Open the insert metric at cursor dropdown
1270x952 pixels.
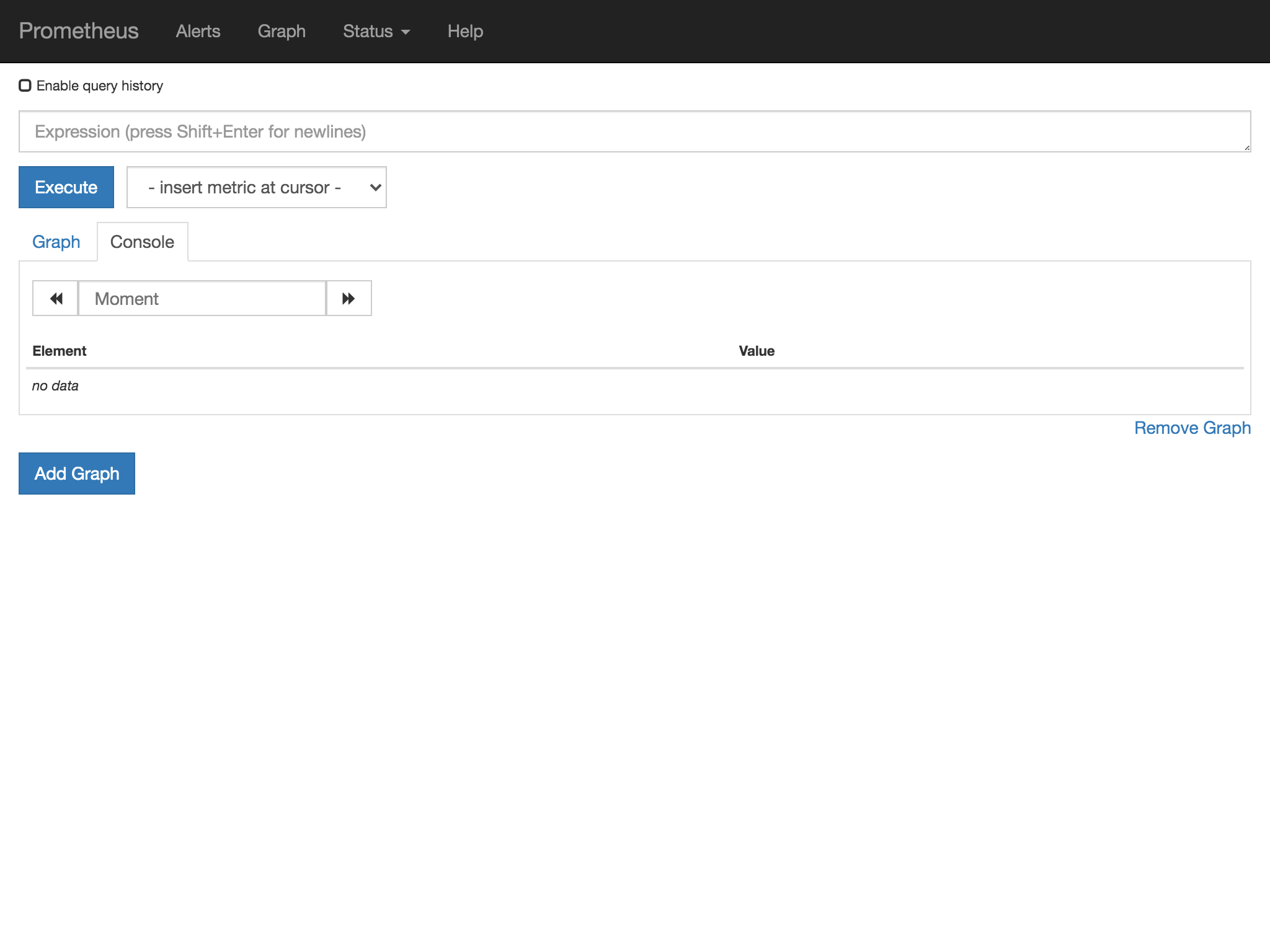256,187
